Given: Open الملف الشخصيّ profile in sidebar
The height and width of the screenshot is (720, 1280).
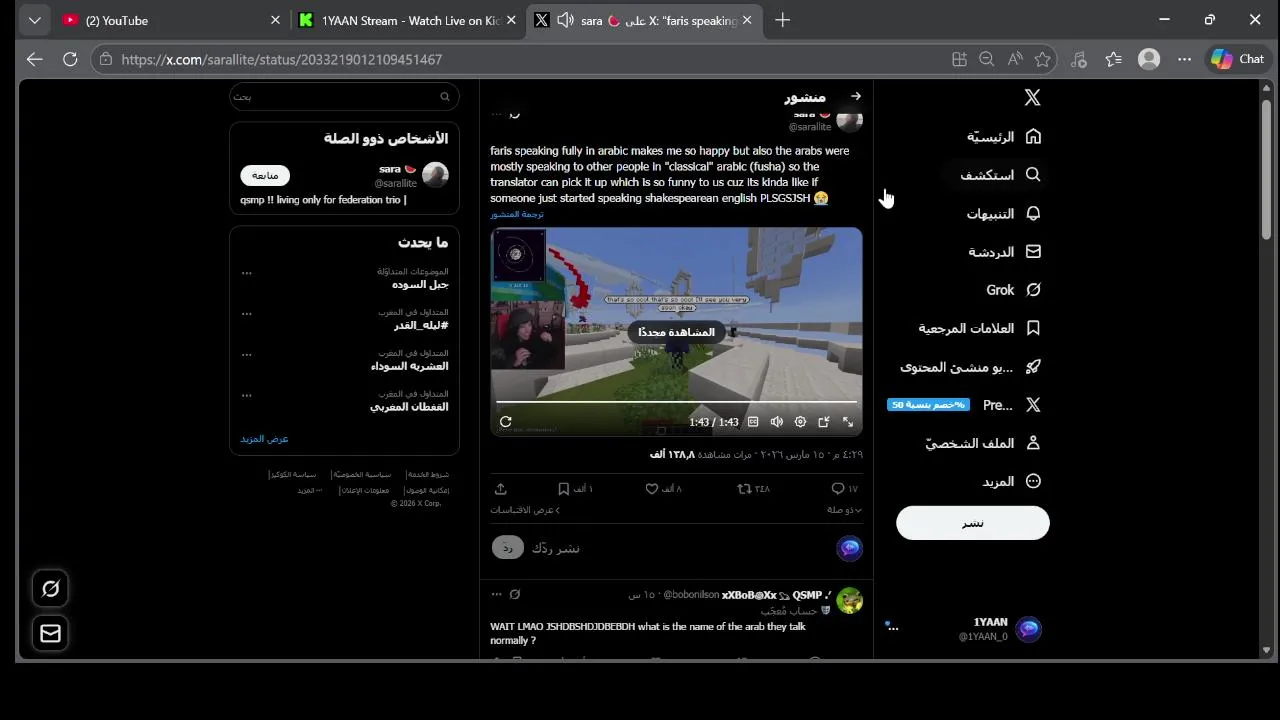Looking at the screenshot, I should click(x=982, y=443).
